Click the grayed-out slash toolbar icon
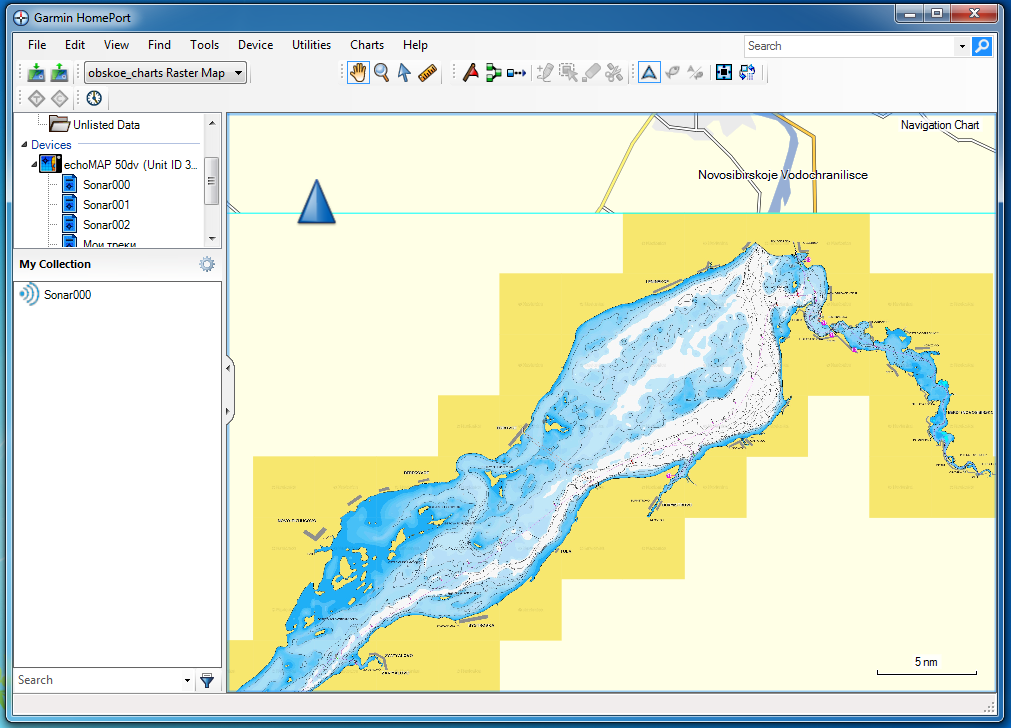 (x=695, y=72)
